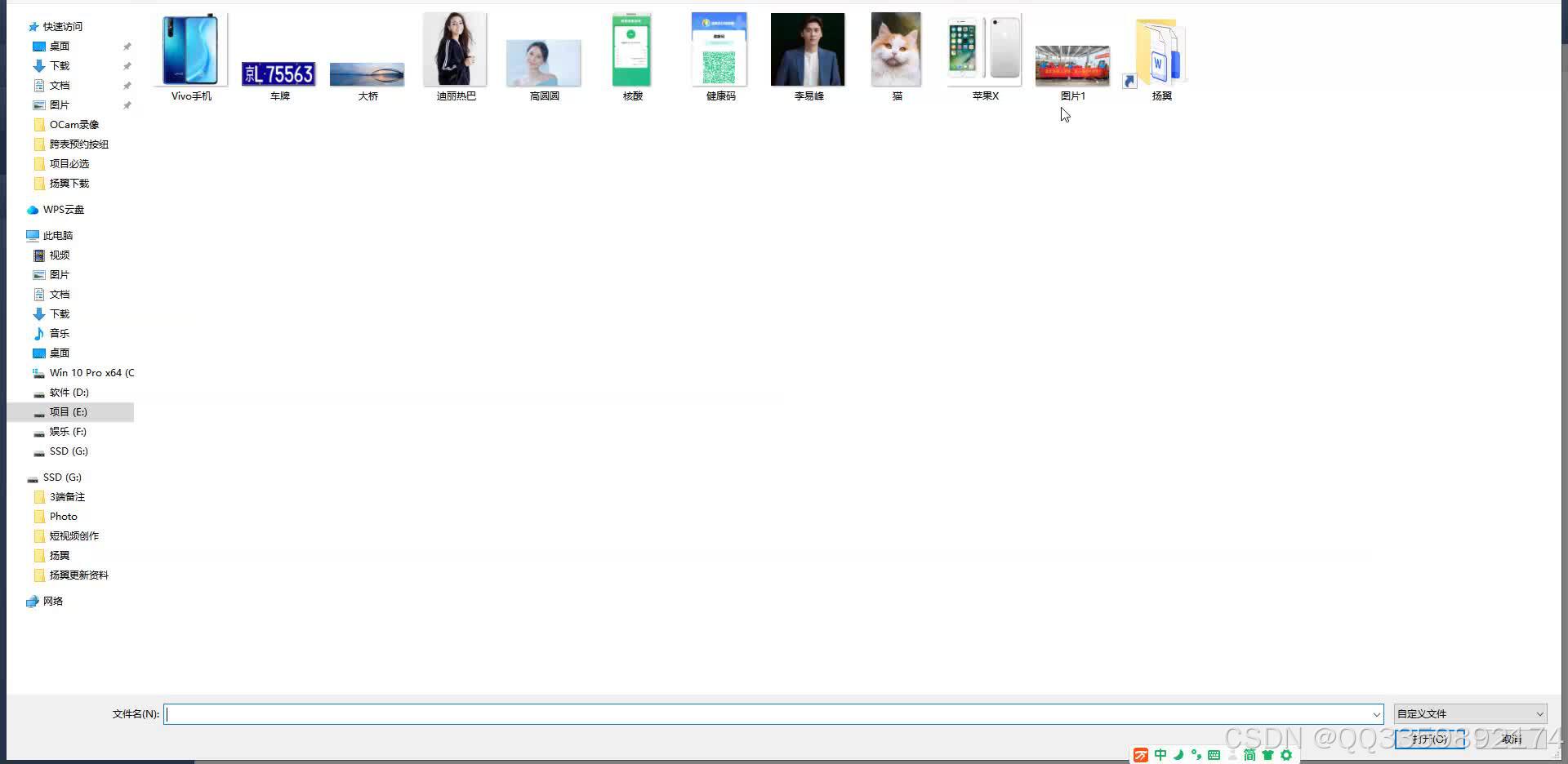Open 视频 under 此电脑
Image resolution: width=1568 pixels, height=764 pixels.
pyautogui.click(x=59, y=255)
